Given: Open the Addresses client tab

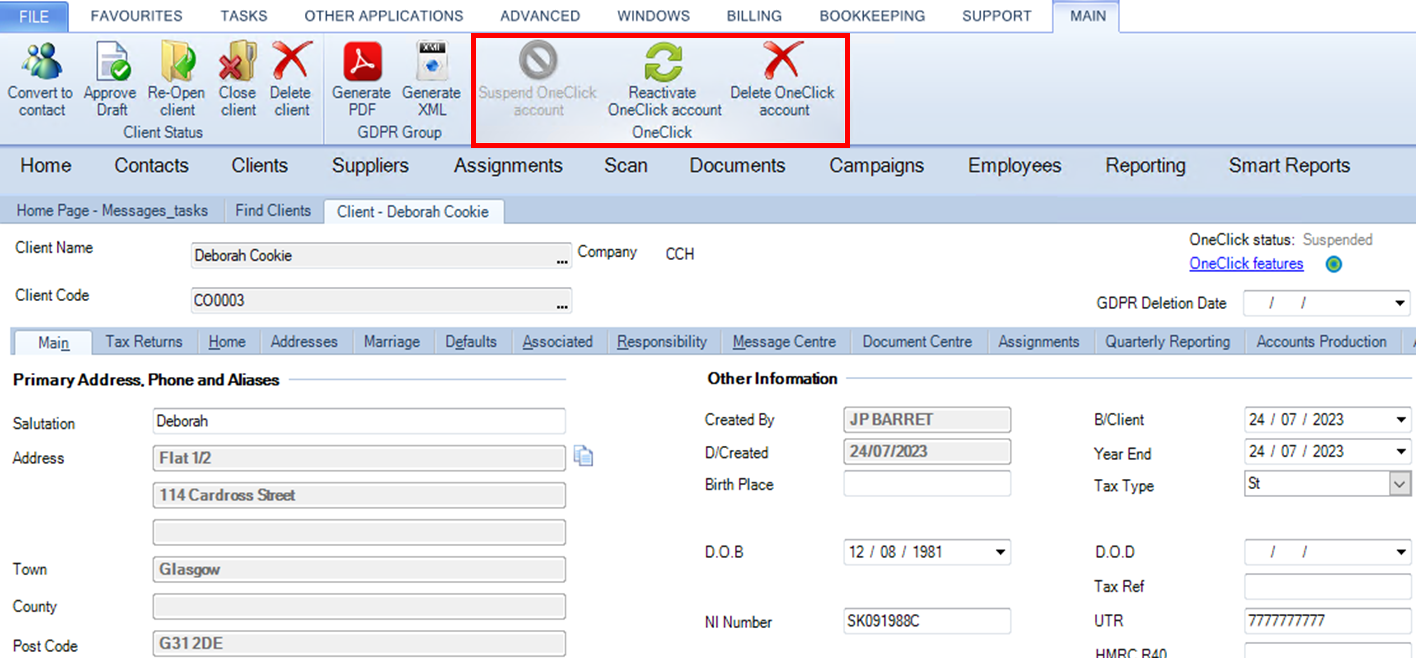Looking at the screenshot, I should click(304, 342).
